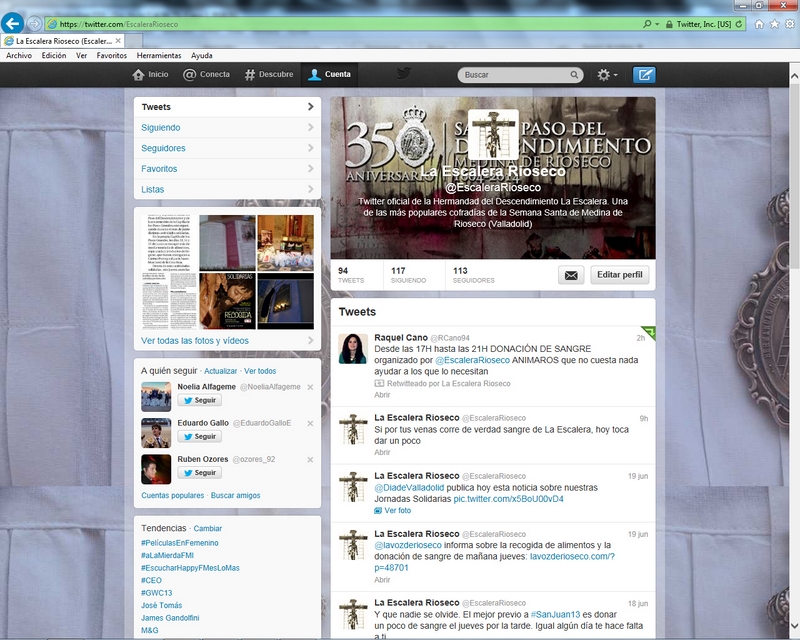Open the #GWC13 trend
This screenshot has height=640, width=800.
[157, 593]
